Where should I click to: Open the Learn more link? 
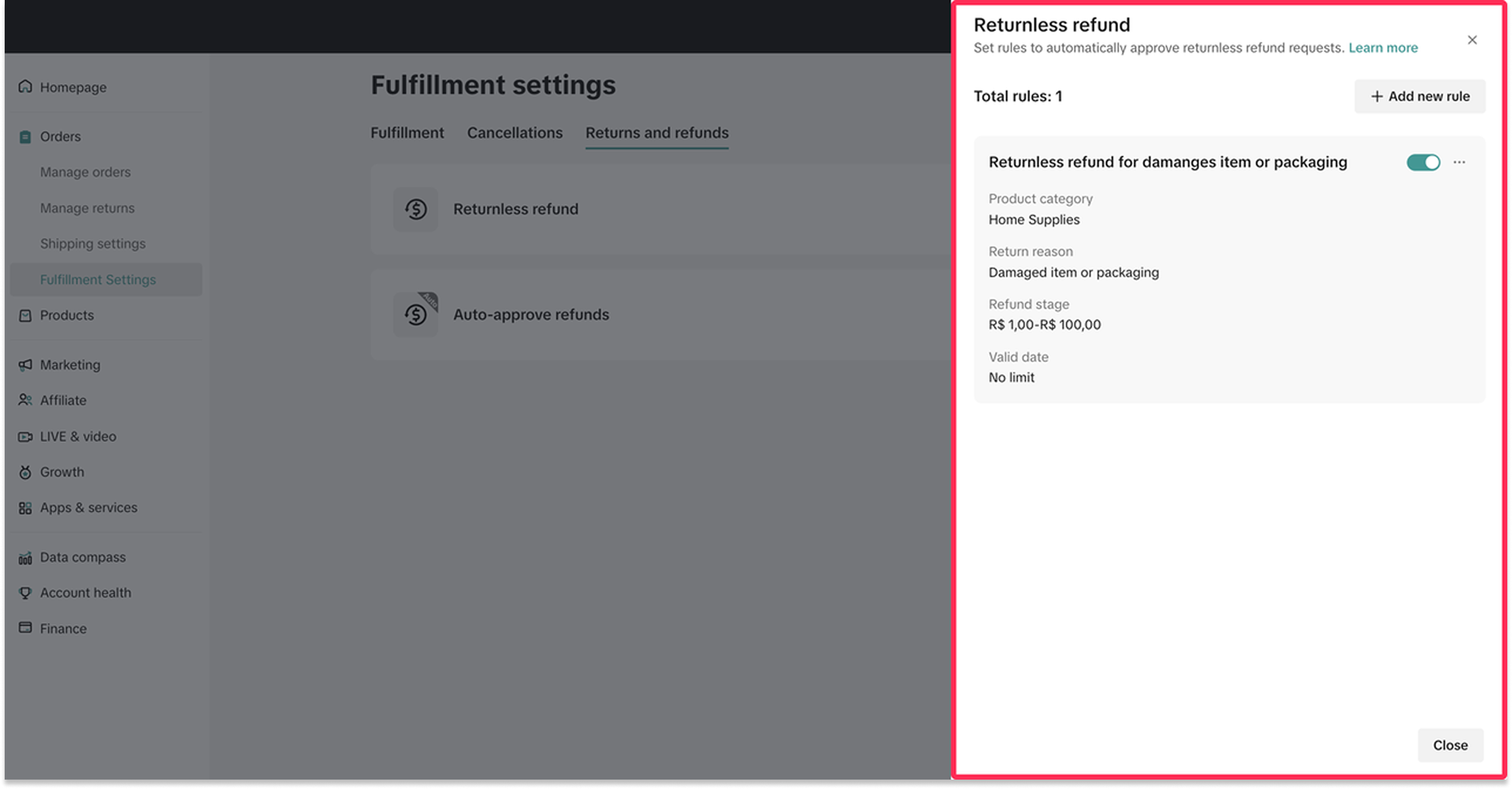click(1383, 48)
